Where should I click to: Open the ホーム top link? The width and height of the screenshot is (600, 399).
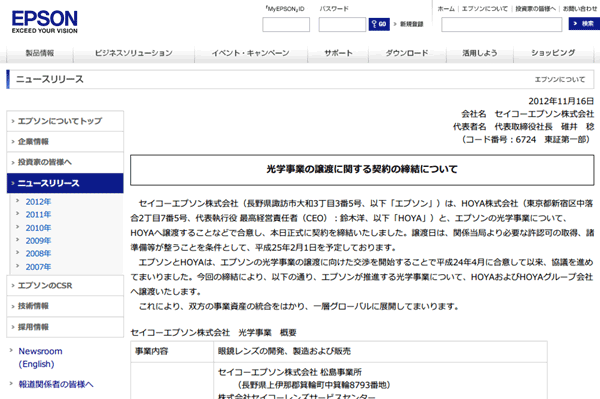click(x=446, y=9)
